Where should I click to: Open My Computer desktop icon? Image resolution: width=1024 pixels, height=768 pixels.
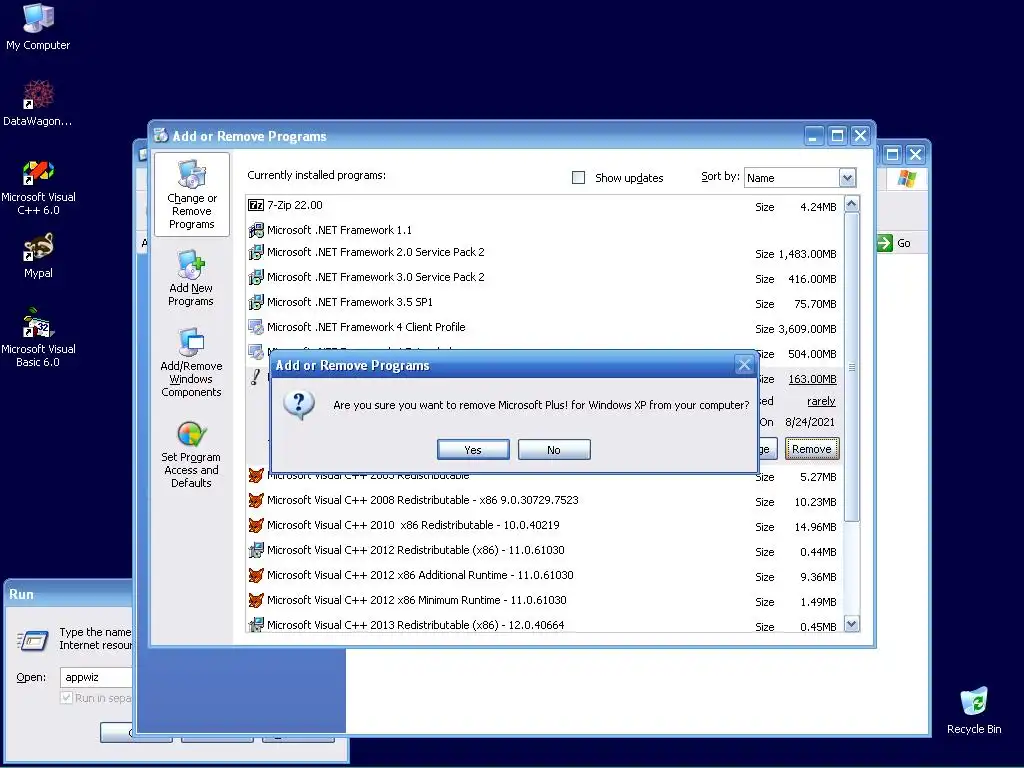click(38, 26)
